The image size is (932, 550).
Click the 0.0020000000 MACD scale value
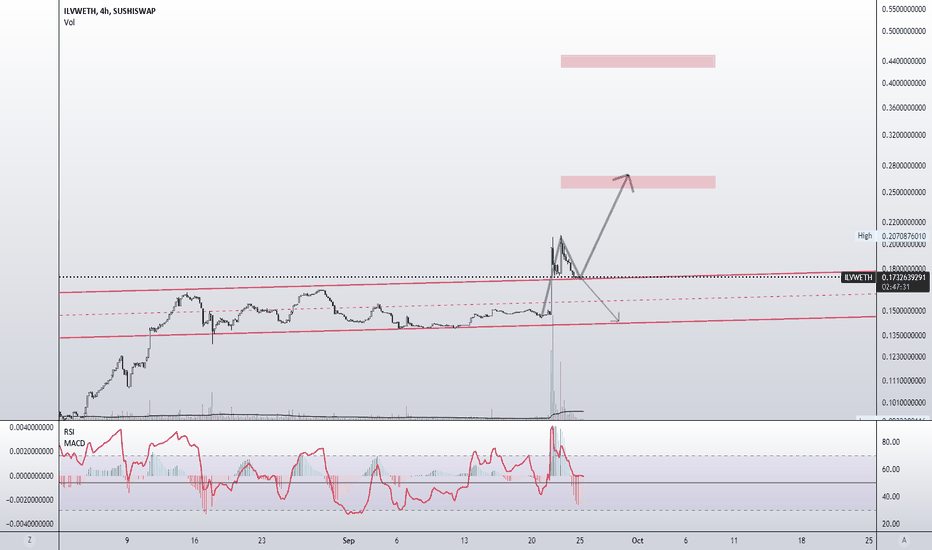pyautogui.click(x=31, y=452)
